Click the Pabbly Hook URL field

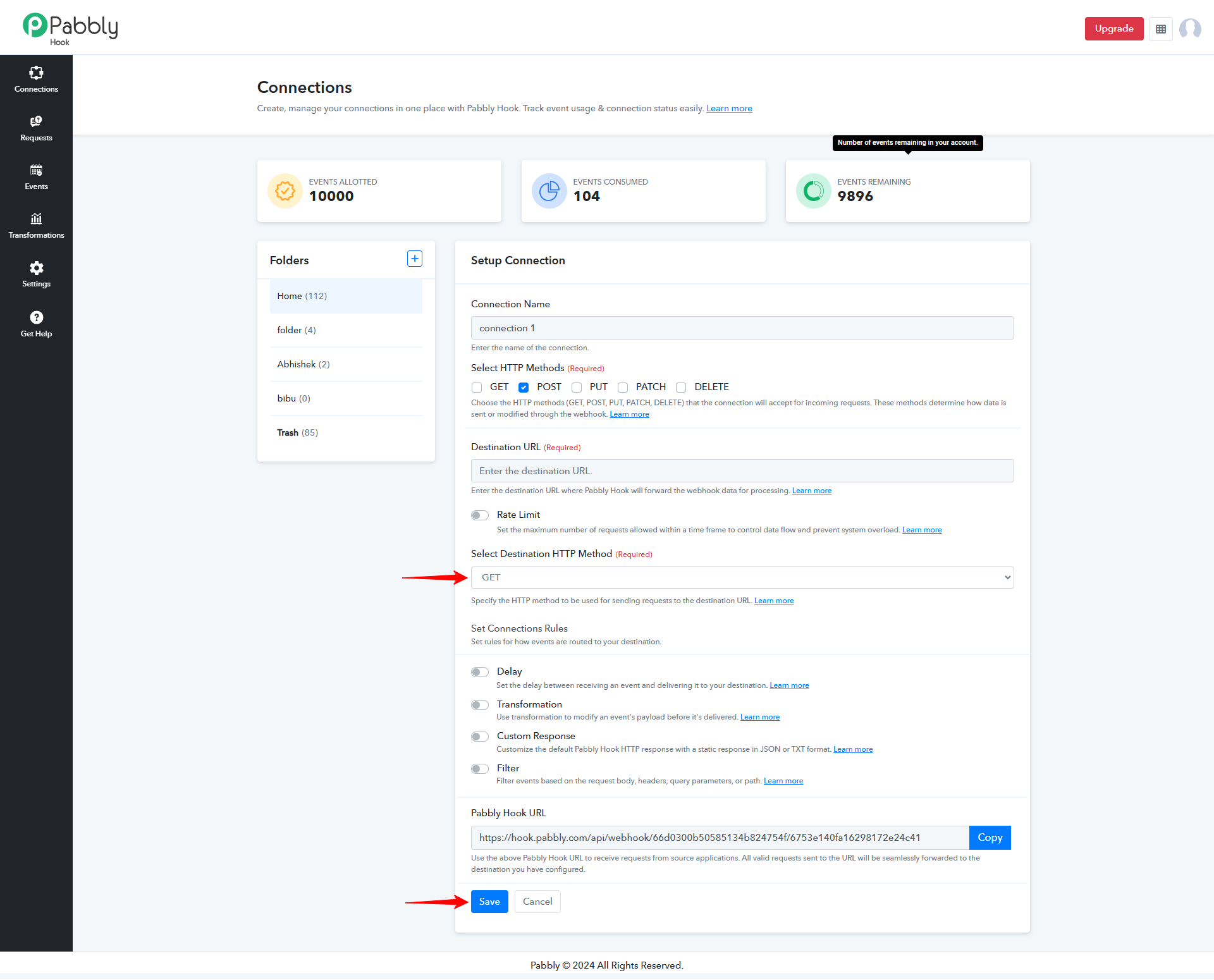[x=720, y=838]
